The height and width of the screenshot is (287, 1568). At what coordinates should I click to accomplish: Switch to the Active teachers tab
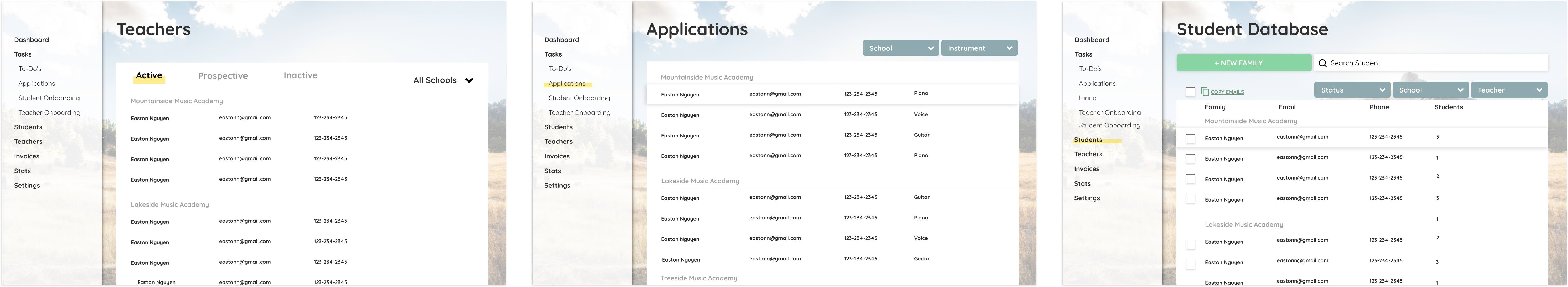[x=149, y=75]
